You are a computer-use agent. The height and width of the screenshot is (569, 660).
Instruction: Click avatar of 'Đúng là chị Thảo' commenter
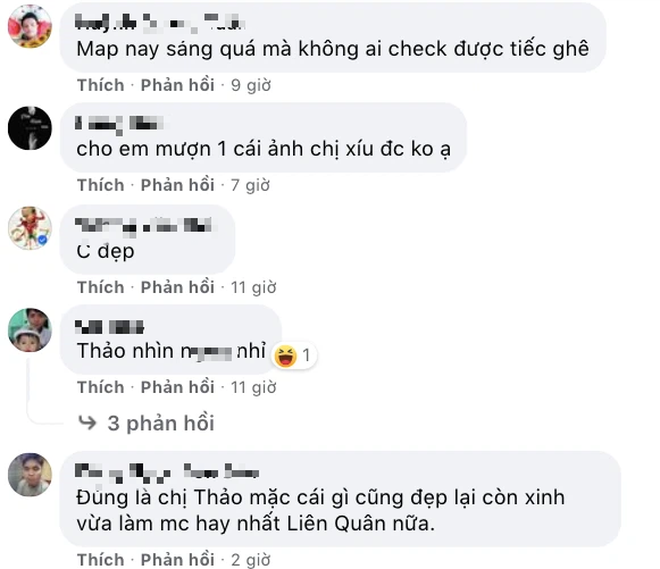29,475
